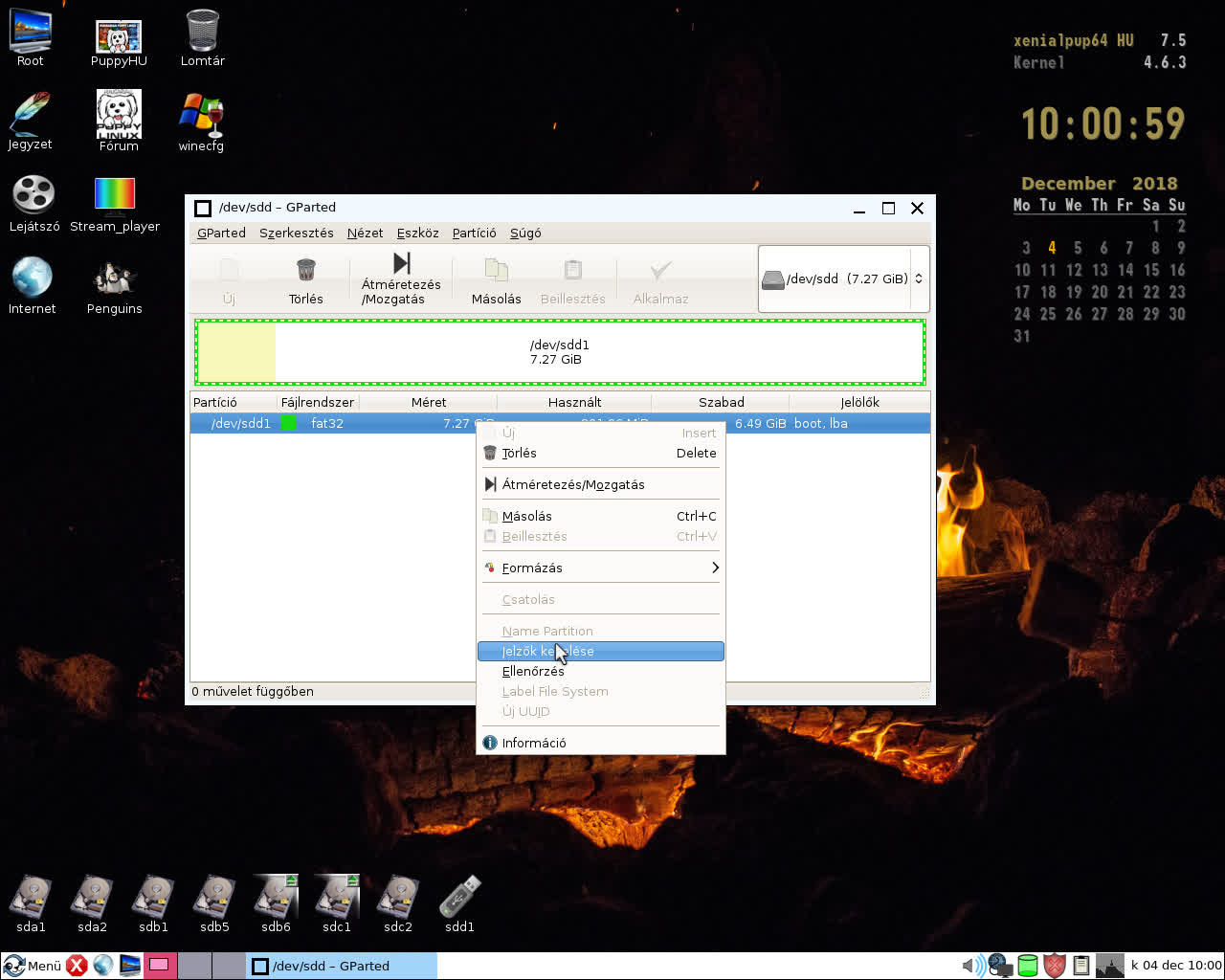Sort by the Jelölők column header
The image size is (1225, 980).
pyautogui.click(x=859, y=402)
